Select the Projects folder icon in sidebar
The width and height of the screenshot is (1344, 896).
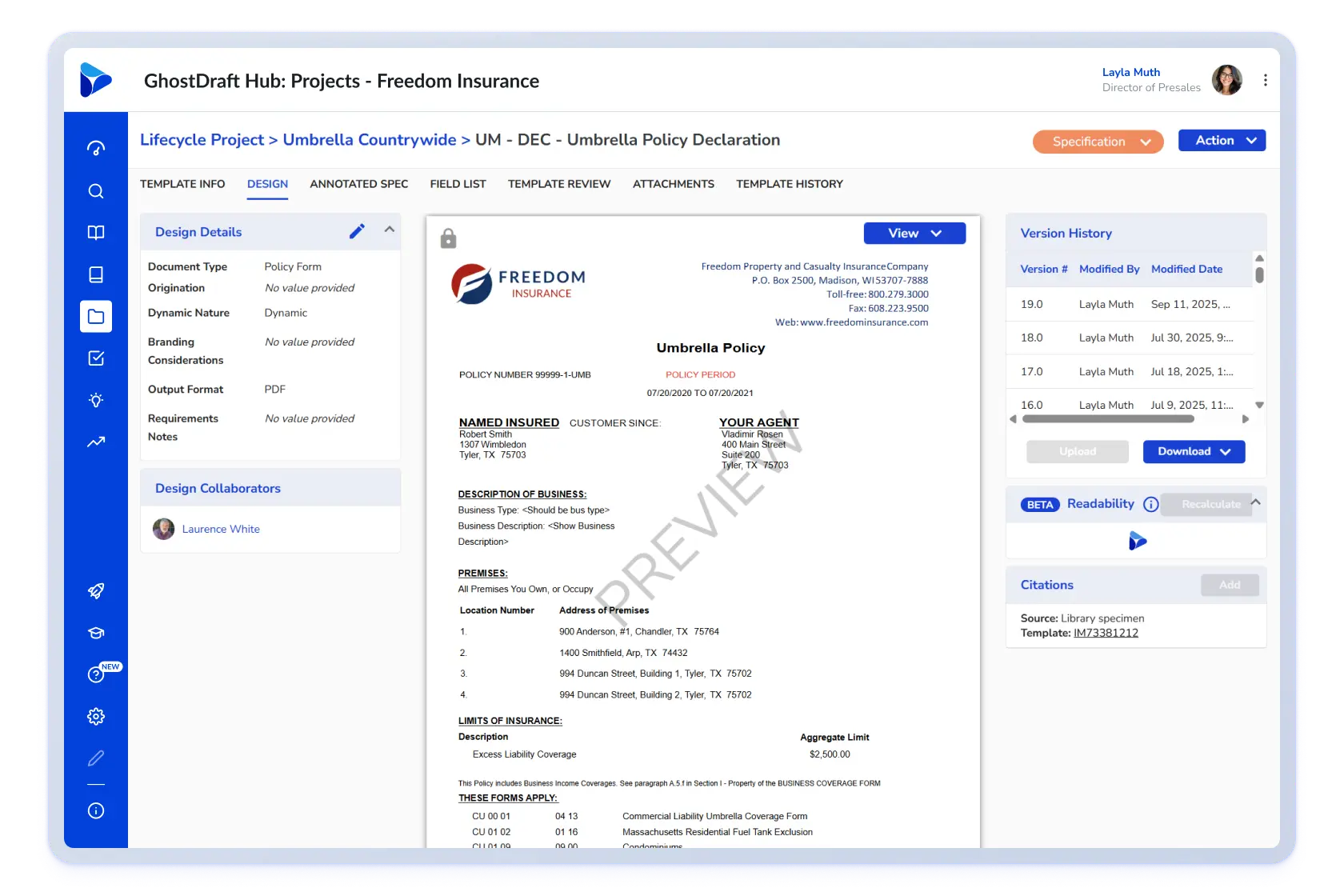96,317
